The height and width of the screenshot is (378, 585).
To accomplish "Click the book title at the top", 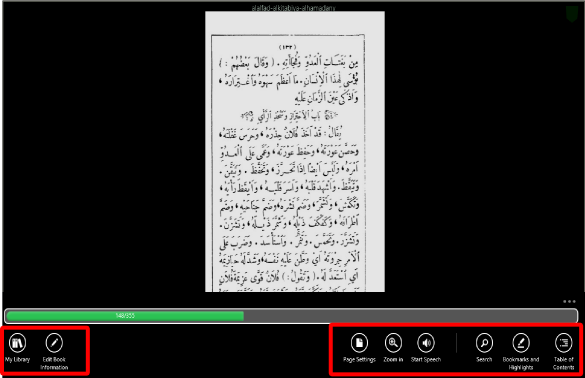I will tap(293, 7).
